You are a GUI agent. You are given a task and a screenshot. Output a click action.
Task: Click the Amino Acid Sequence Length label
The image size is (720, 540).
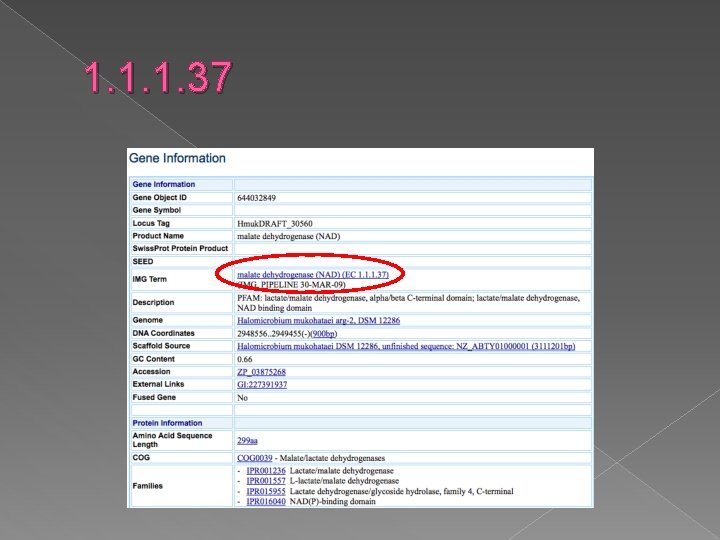(x=172, y=440)
